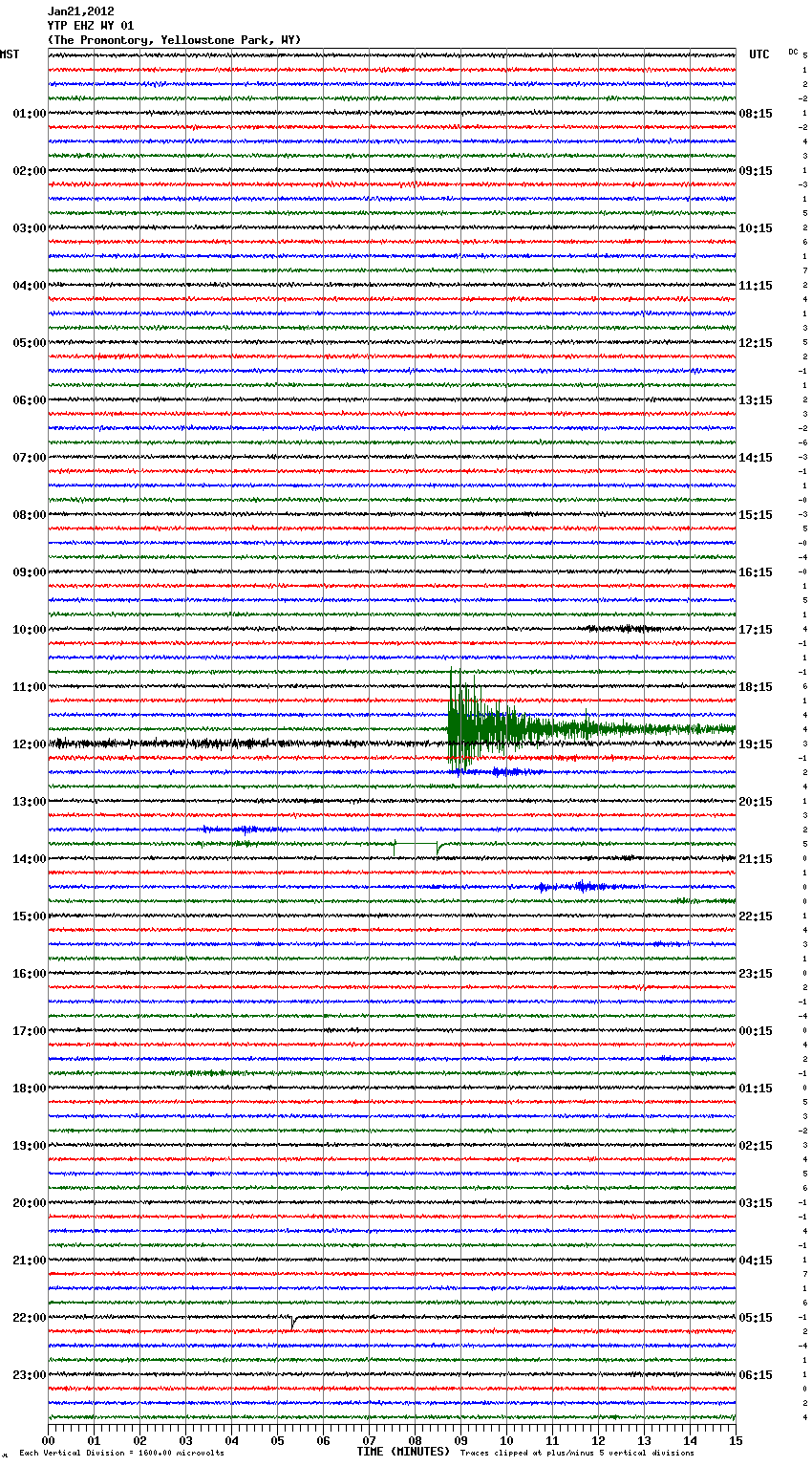Click the 23:00 MST time label

point(30,1375)
